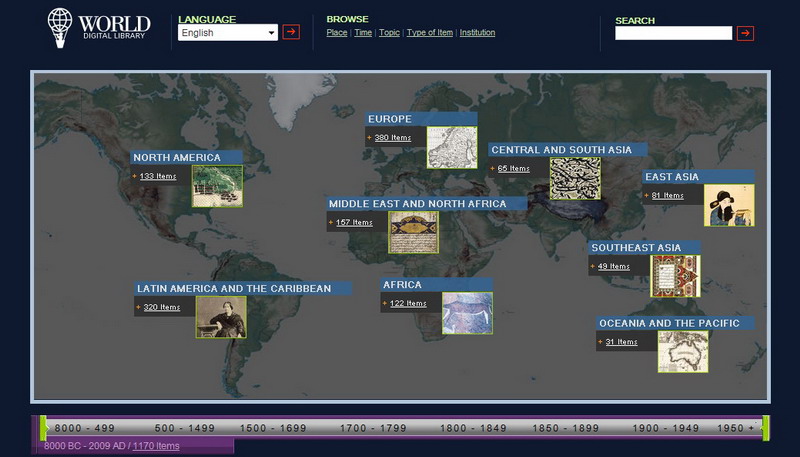Open the 1170 Items timeline link

(x=156, y=446)
